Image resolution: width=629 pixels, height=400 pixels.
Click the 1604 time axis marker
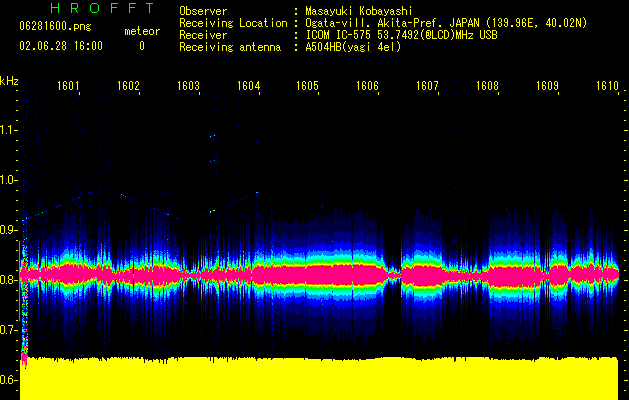[x=248, y=86]
